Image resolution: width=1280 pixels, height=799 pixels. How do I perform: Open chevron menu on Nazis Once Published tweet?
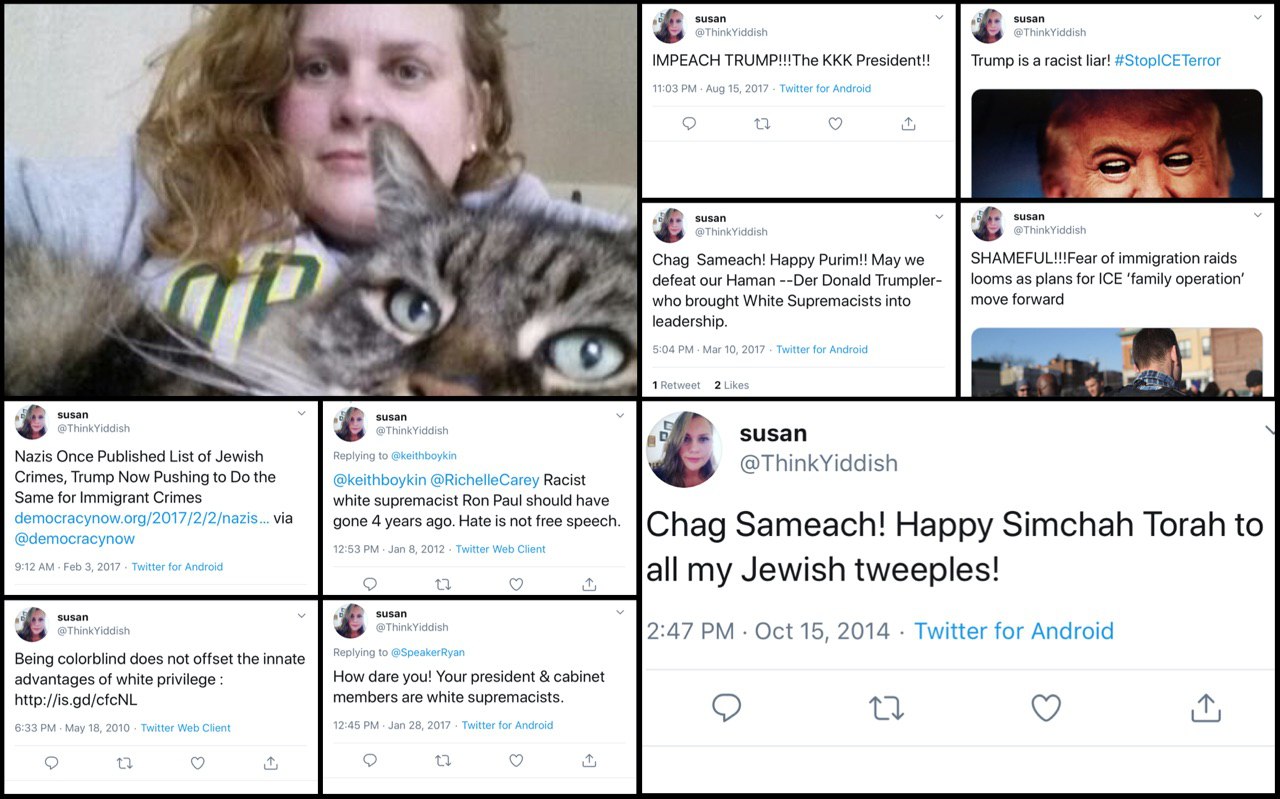point(301,414)
